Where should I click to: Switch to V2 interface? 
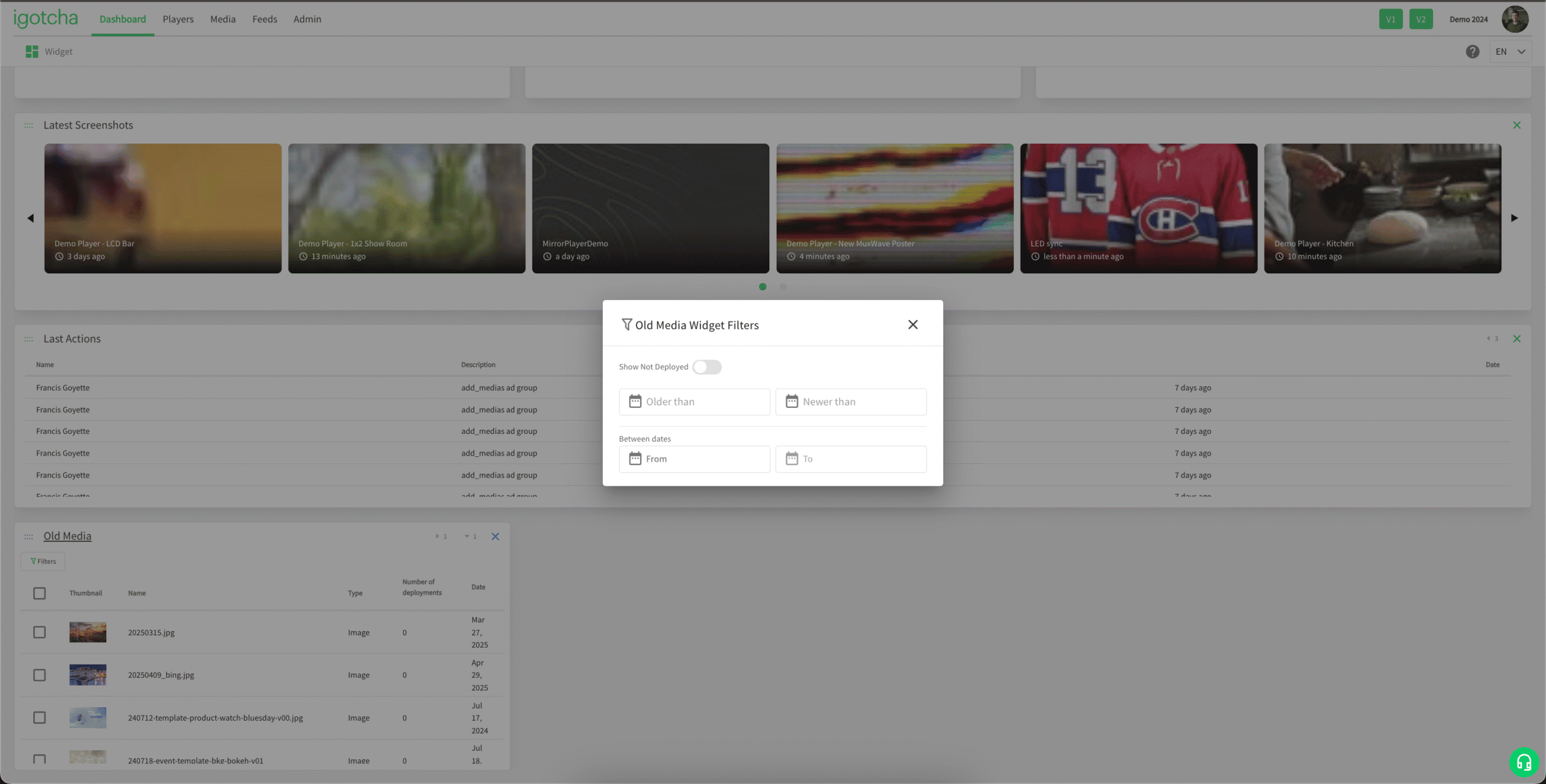pos(1421,19)
